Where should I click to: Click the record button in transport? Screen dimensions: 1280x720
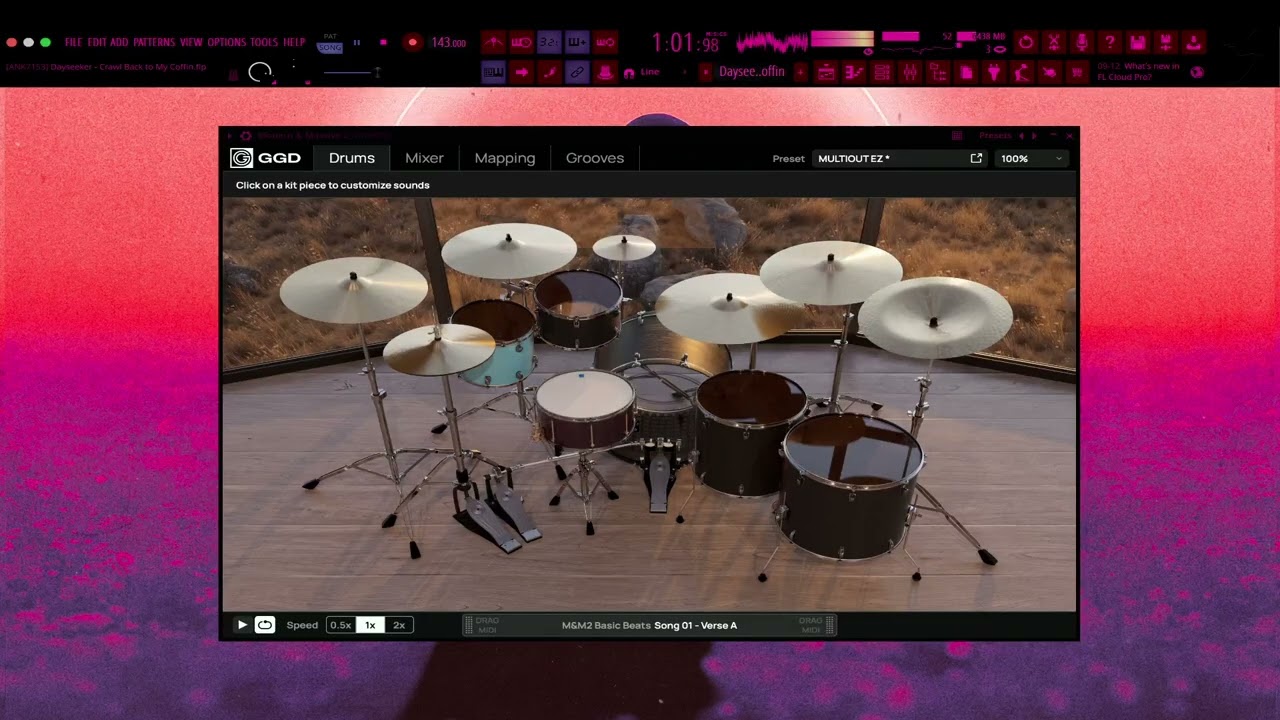412,42
